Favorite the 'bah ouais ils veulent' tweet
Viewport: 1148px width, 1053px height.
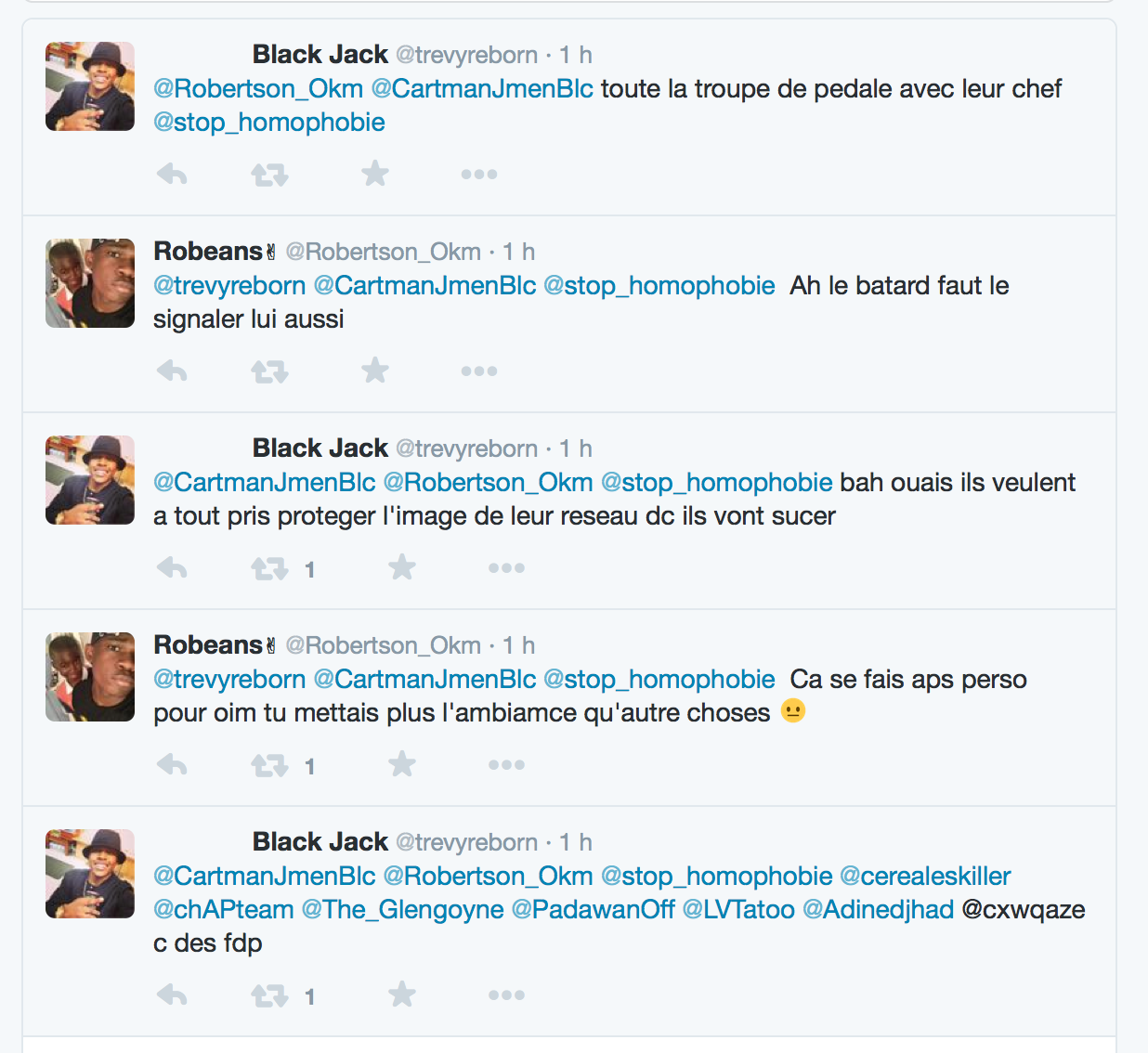tap(402, 567)
